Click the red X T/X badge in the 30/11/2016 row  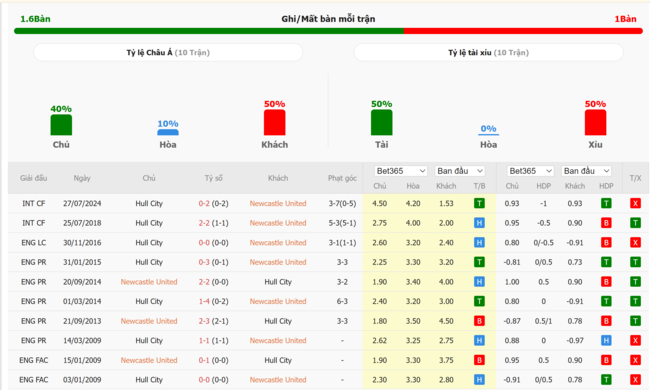[635, 242]
